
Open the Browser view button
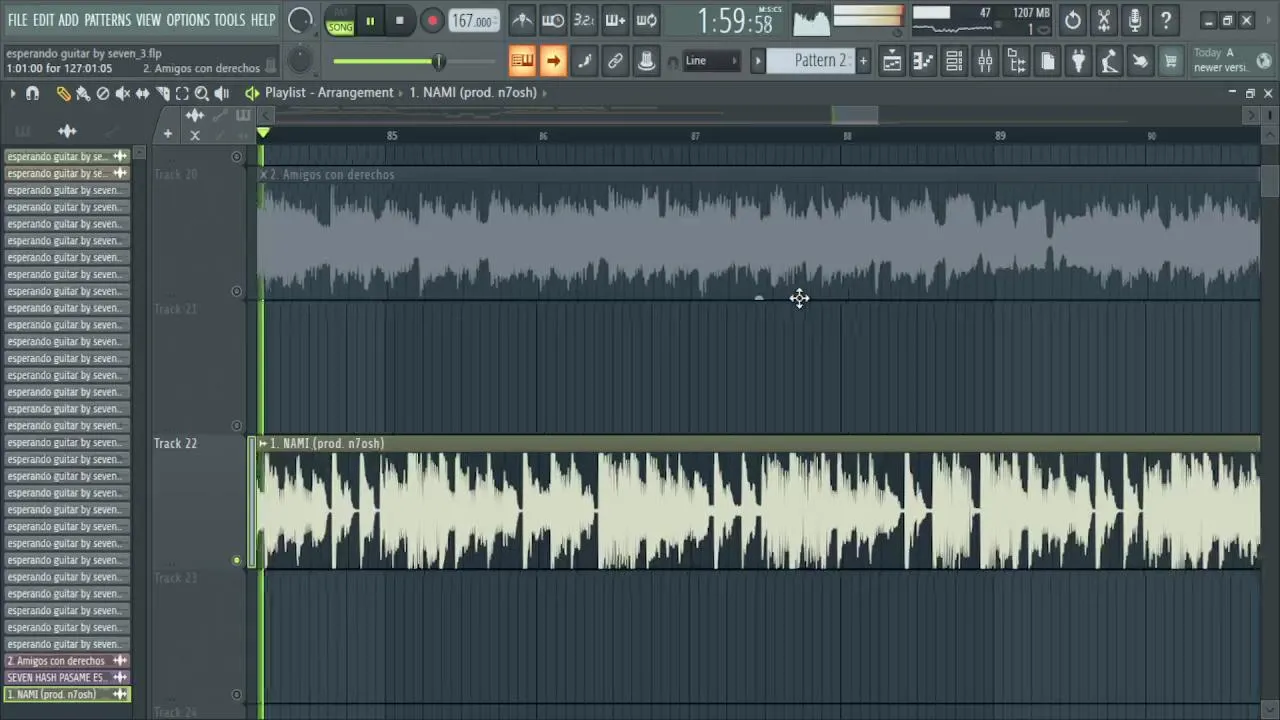point(1016,61)
